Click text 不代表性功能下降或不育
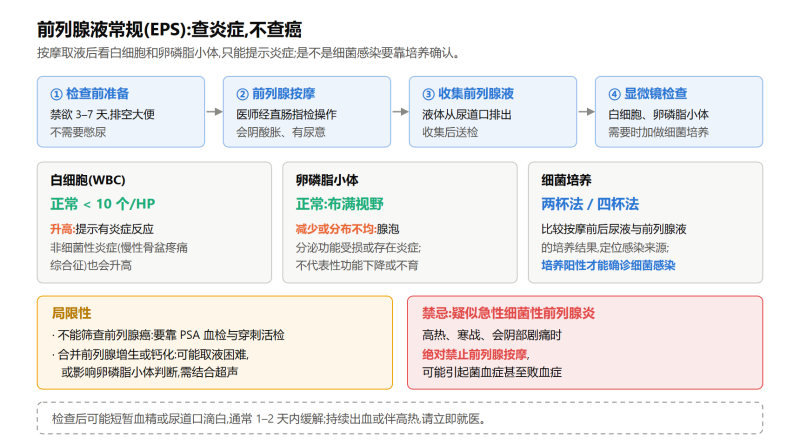The height and width of the screenshot is (445, 800). (357, 265)
